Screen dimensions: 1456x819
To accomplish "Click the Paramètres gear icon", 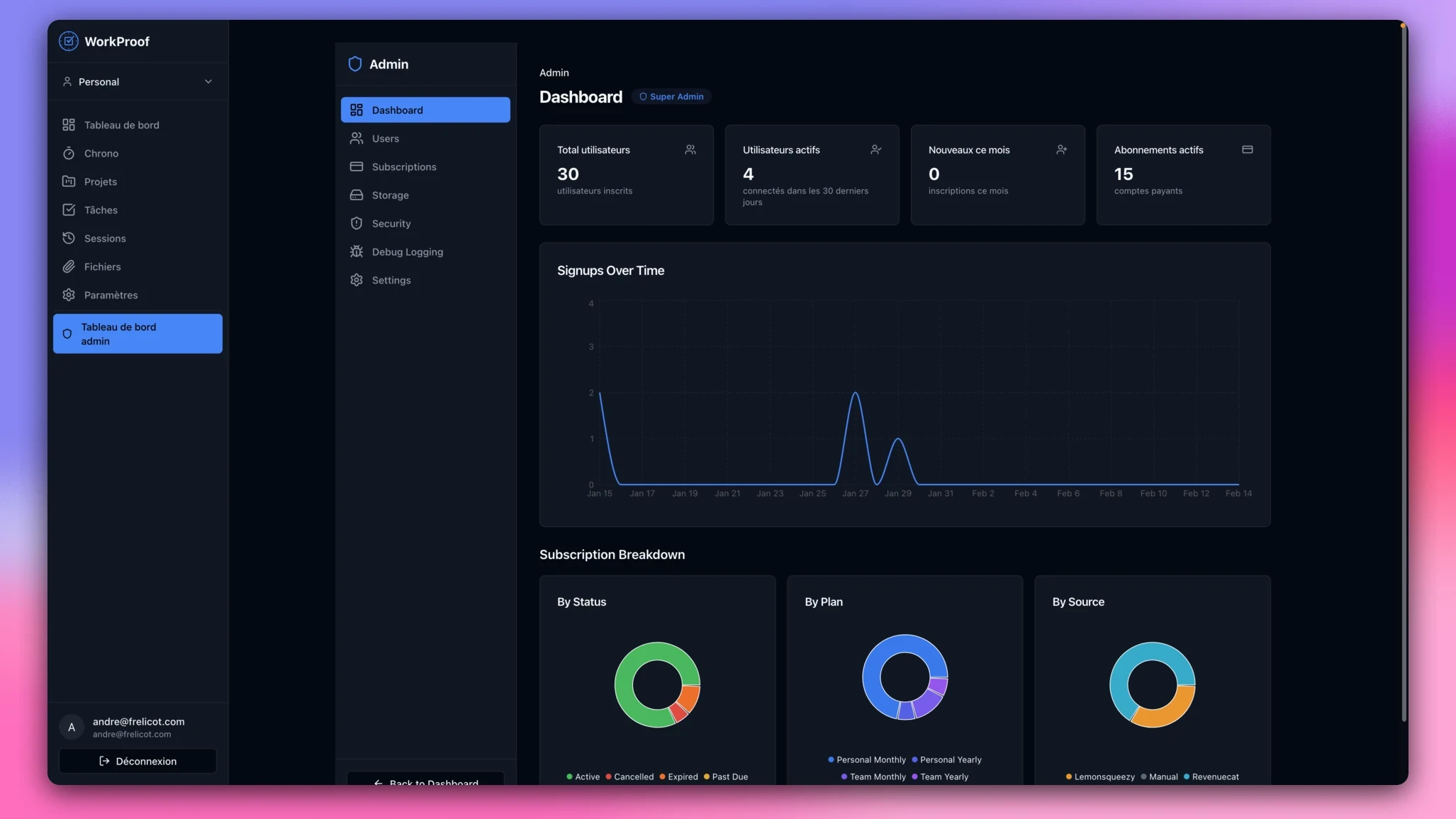I will click(x=69, y=295).
